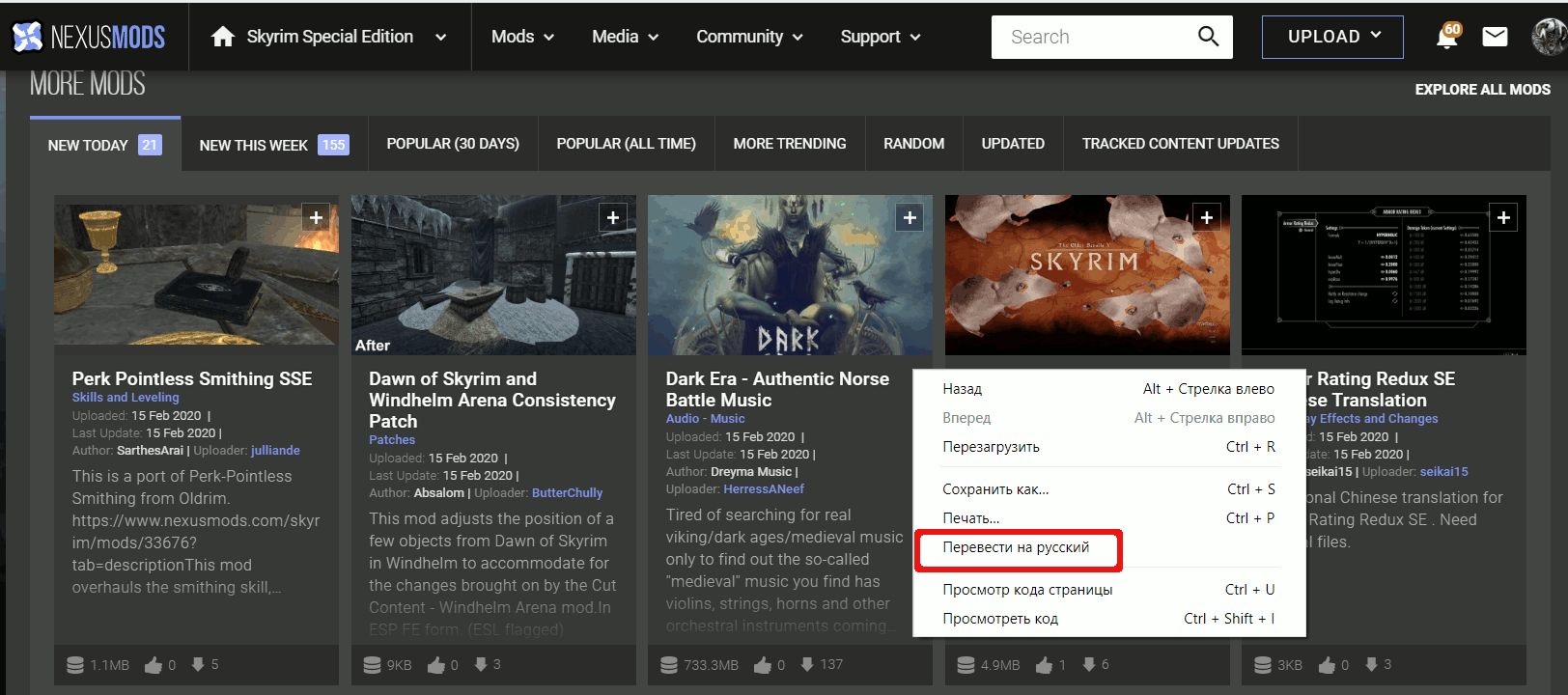Click thumbs-up icon on Dawn of Skyrim patch
This screenshot has height=695, width=1568.
[436, 665]
